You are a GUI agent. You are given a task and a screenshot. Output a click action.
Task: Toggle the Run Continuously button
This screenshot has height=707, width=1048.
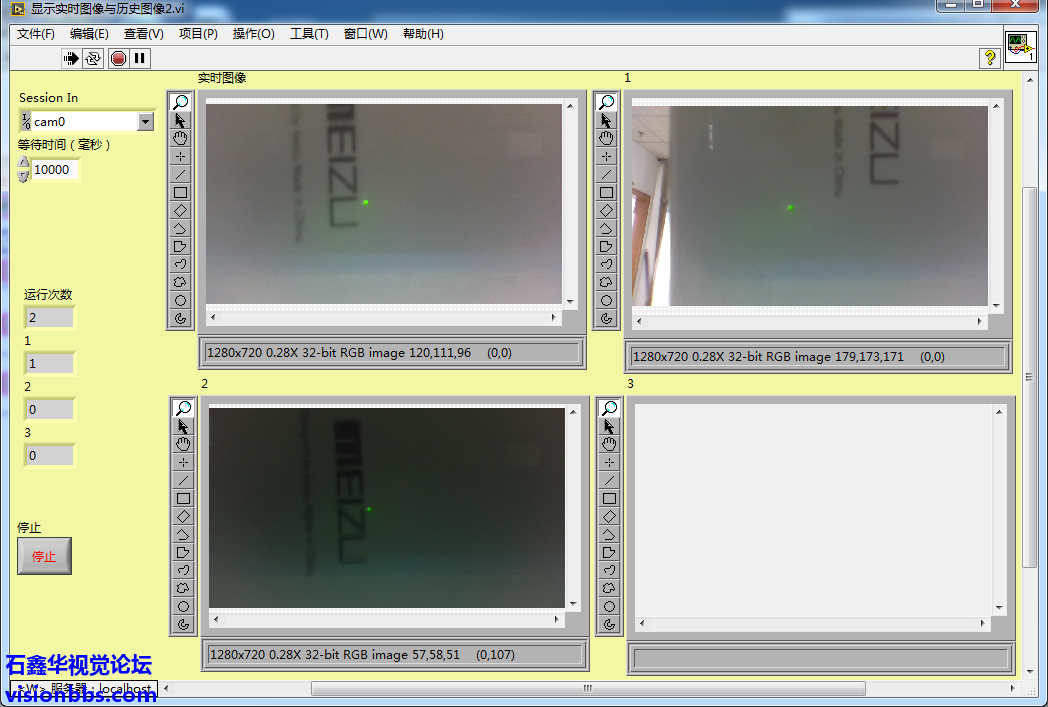coord(93,58)
